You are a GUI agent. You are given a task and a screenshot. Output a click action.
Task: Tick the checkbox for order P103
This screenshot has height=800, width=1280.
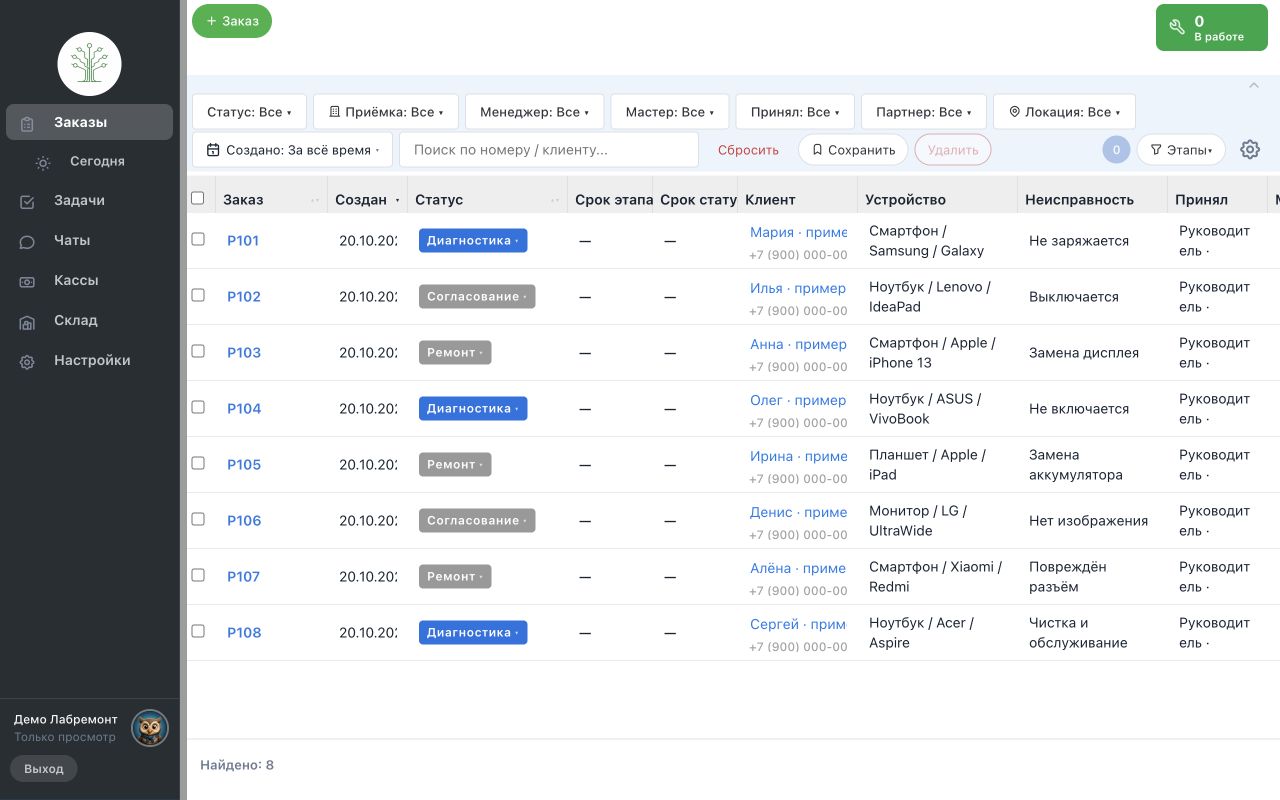coord(198,351)
